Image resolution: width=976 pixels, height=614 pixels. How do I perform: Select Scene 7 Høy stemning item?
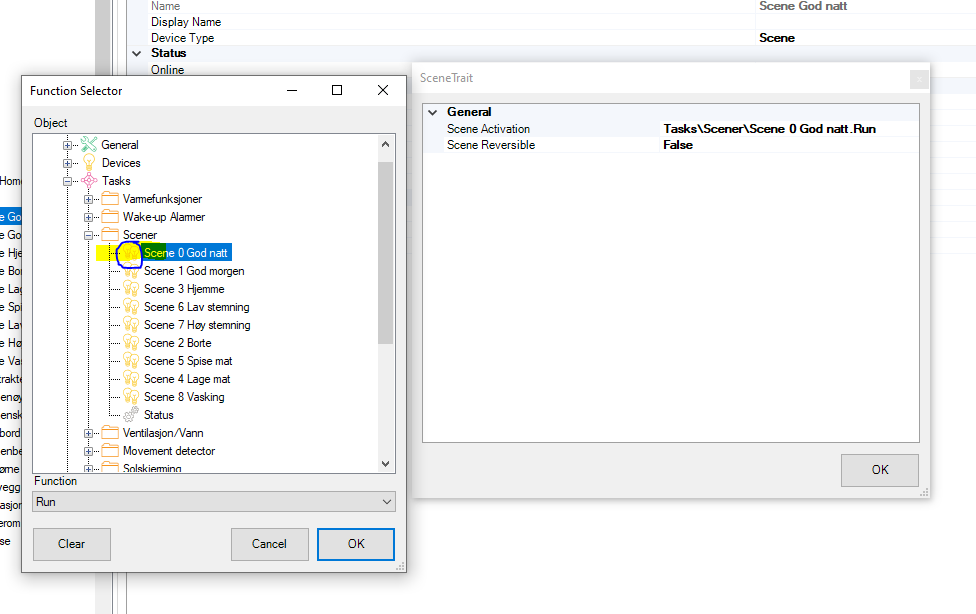click(x=197, y=325)
